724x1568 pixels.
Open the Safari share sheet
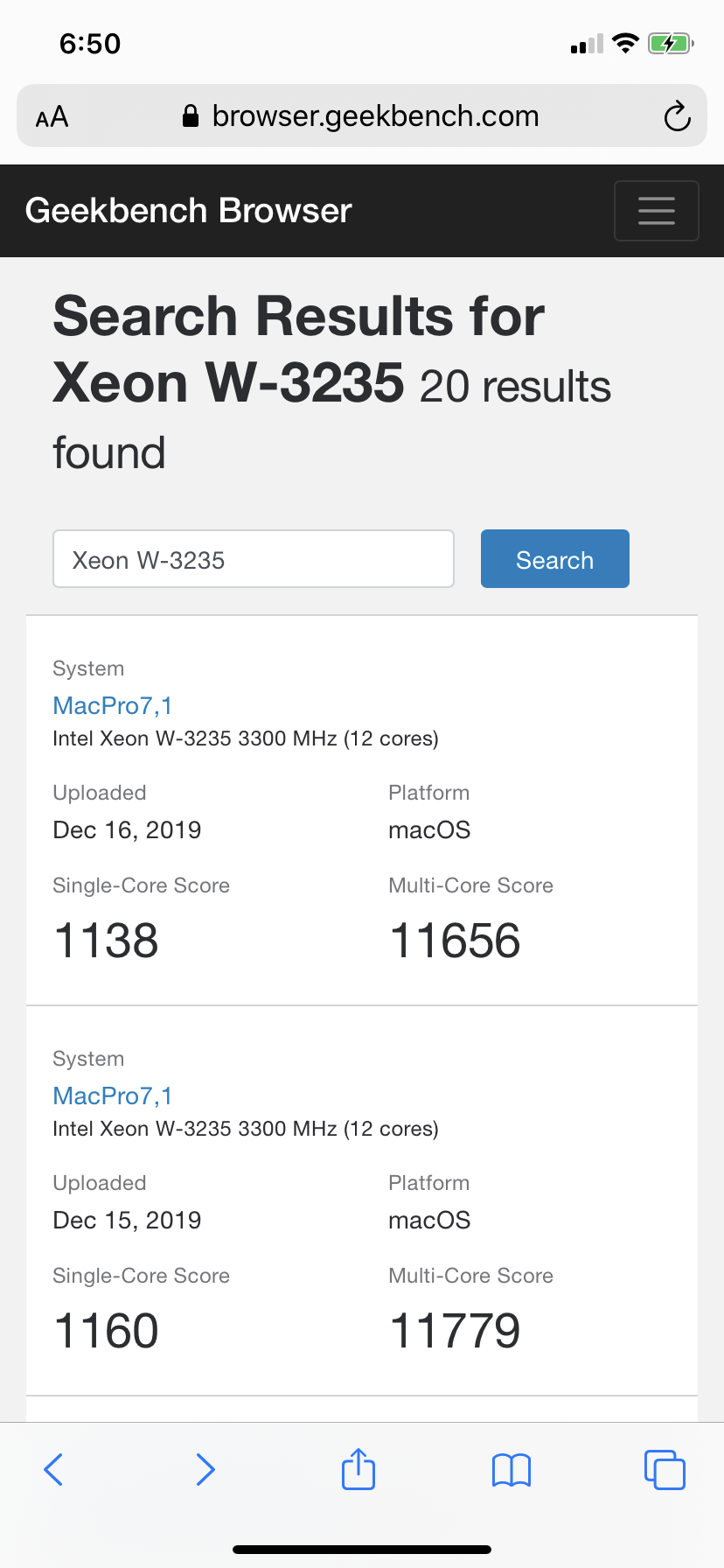(x=359, y=1468)
